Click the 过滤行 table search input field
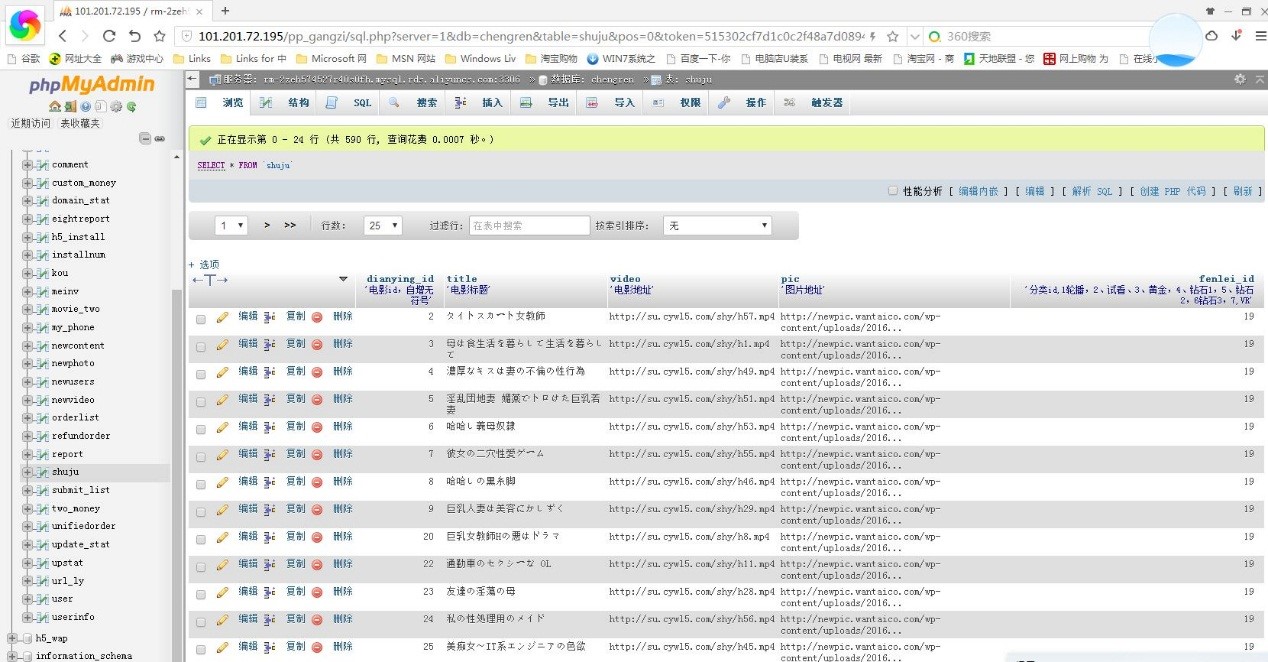1268x662 pixels. (529, 226)
